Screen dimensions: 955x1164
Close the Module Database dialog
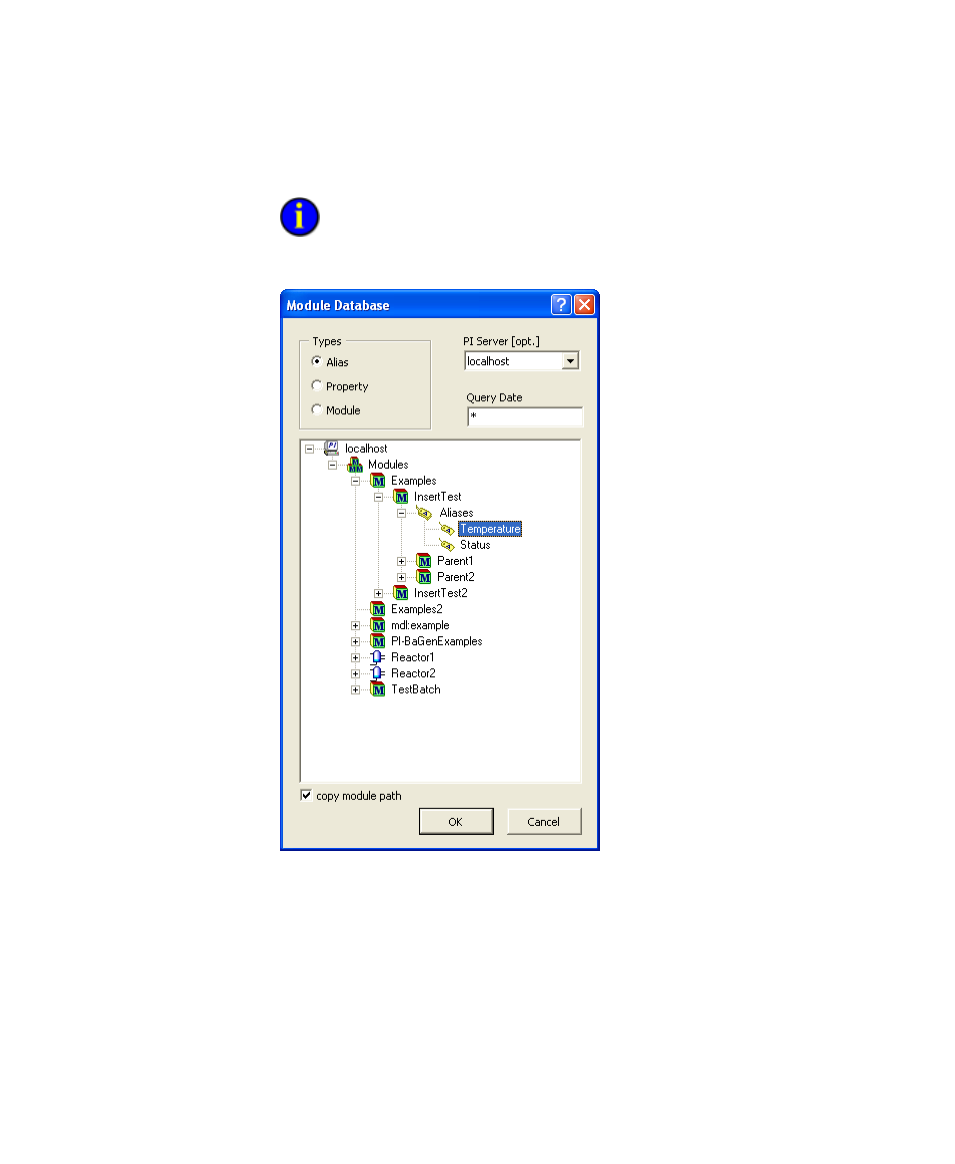point(584,304)
